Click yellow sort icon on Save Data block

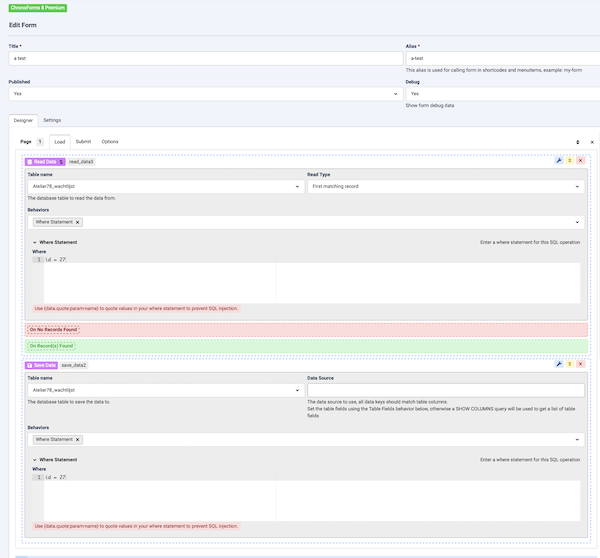pos(569,365)
